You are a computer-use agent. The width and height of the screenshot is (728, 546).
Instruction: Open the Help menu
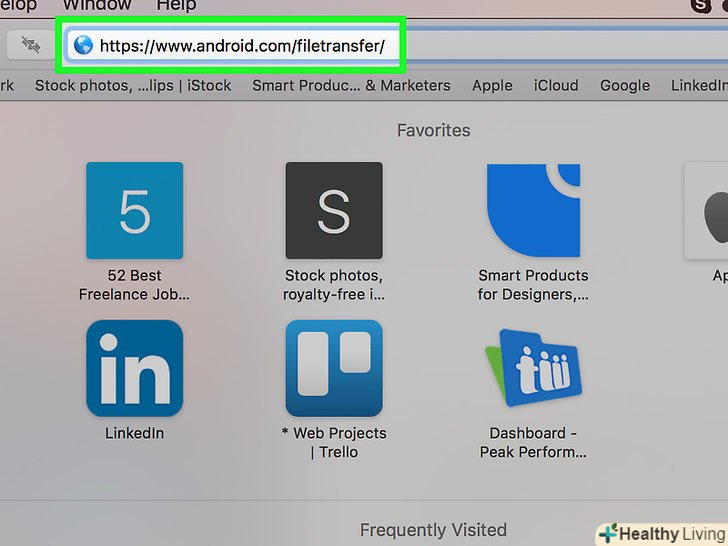[176, 6]
